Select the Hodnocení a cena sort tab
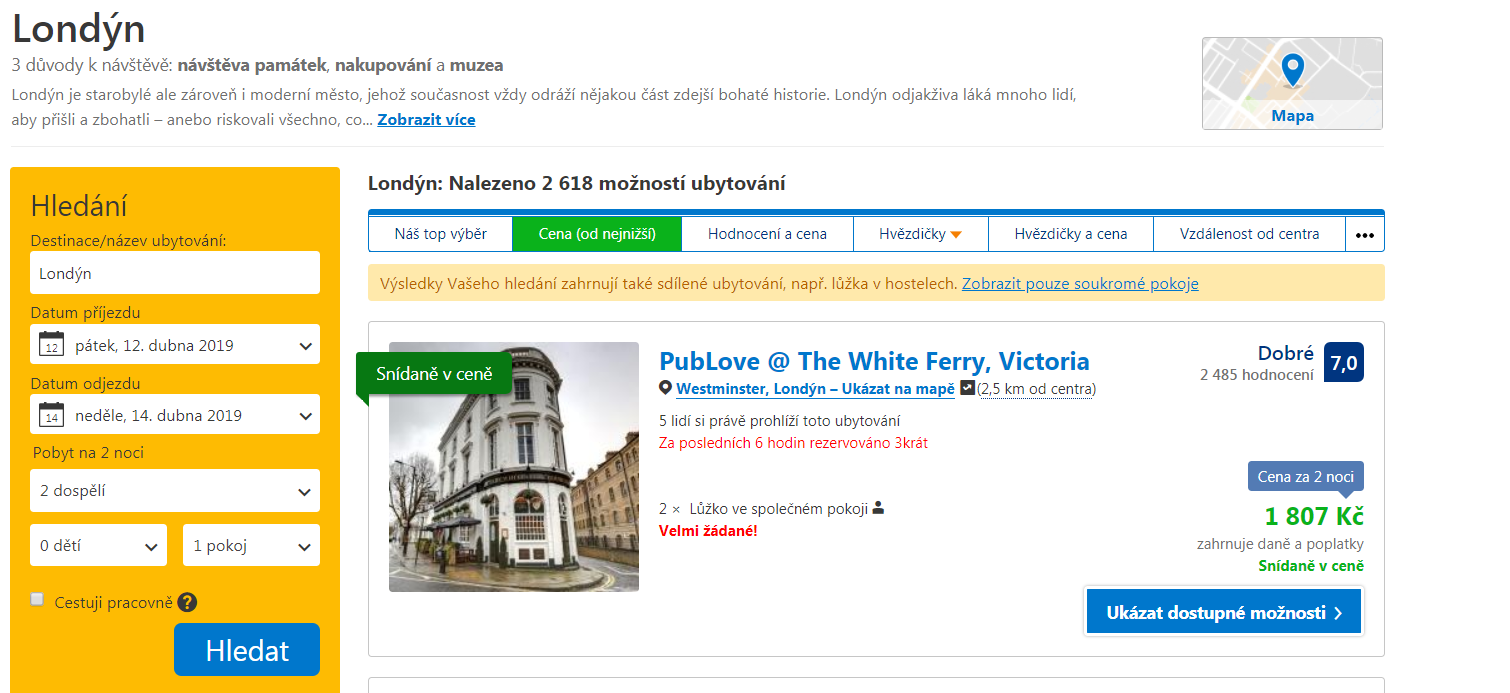 [x=767, y=234]
